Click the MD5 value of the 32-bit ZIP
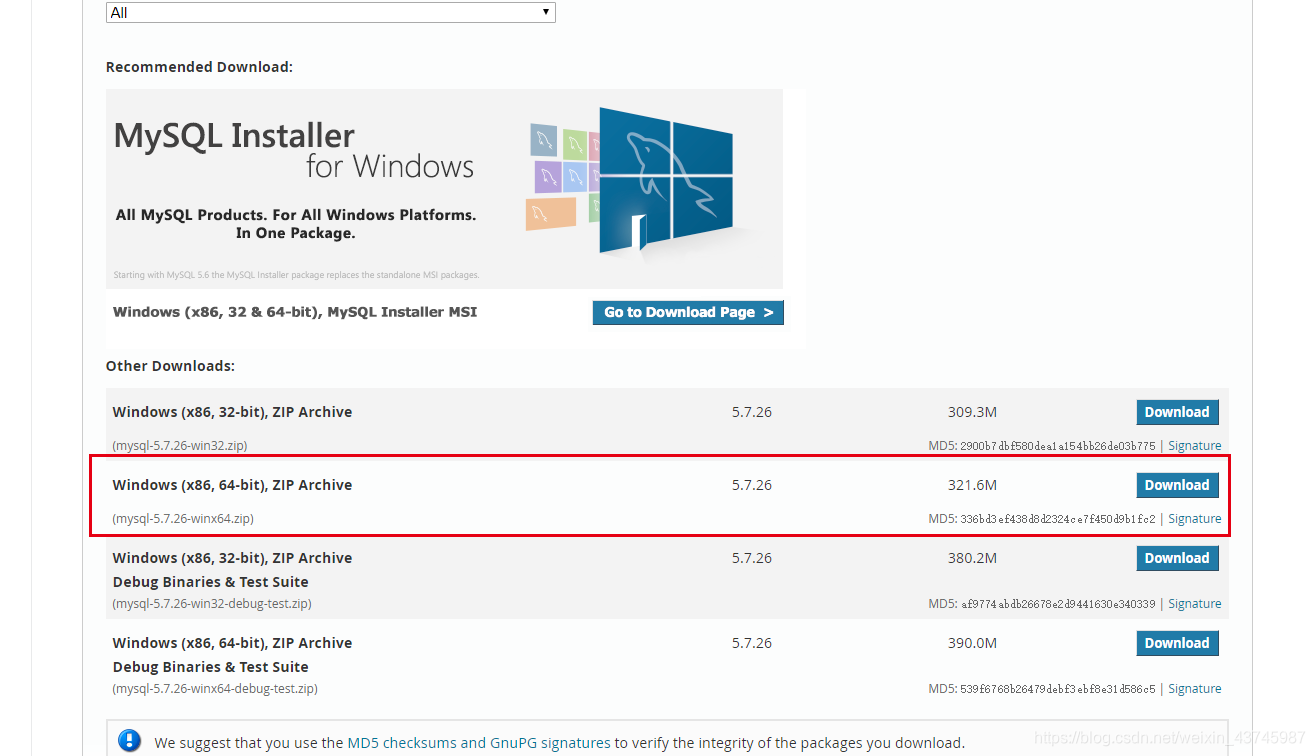This screenshot has width=1315, height=756. point(1058,446)
